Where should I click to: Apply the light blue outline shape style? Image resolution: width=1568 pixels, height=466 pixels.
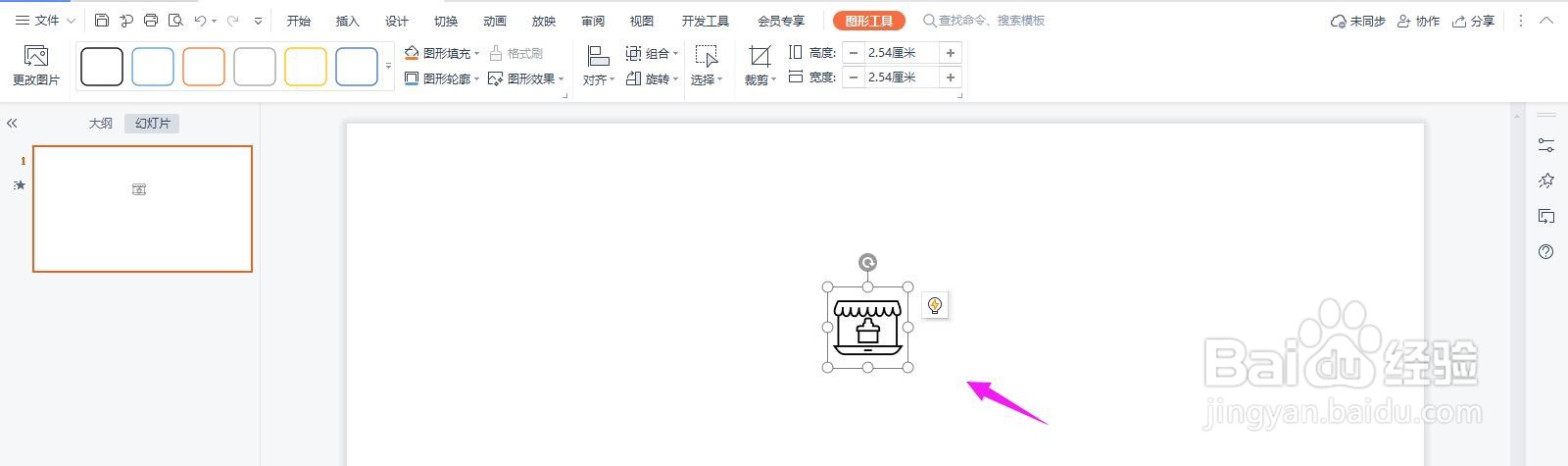[x=153, y=67]
